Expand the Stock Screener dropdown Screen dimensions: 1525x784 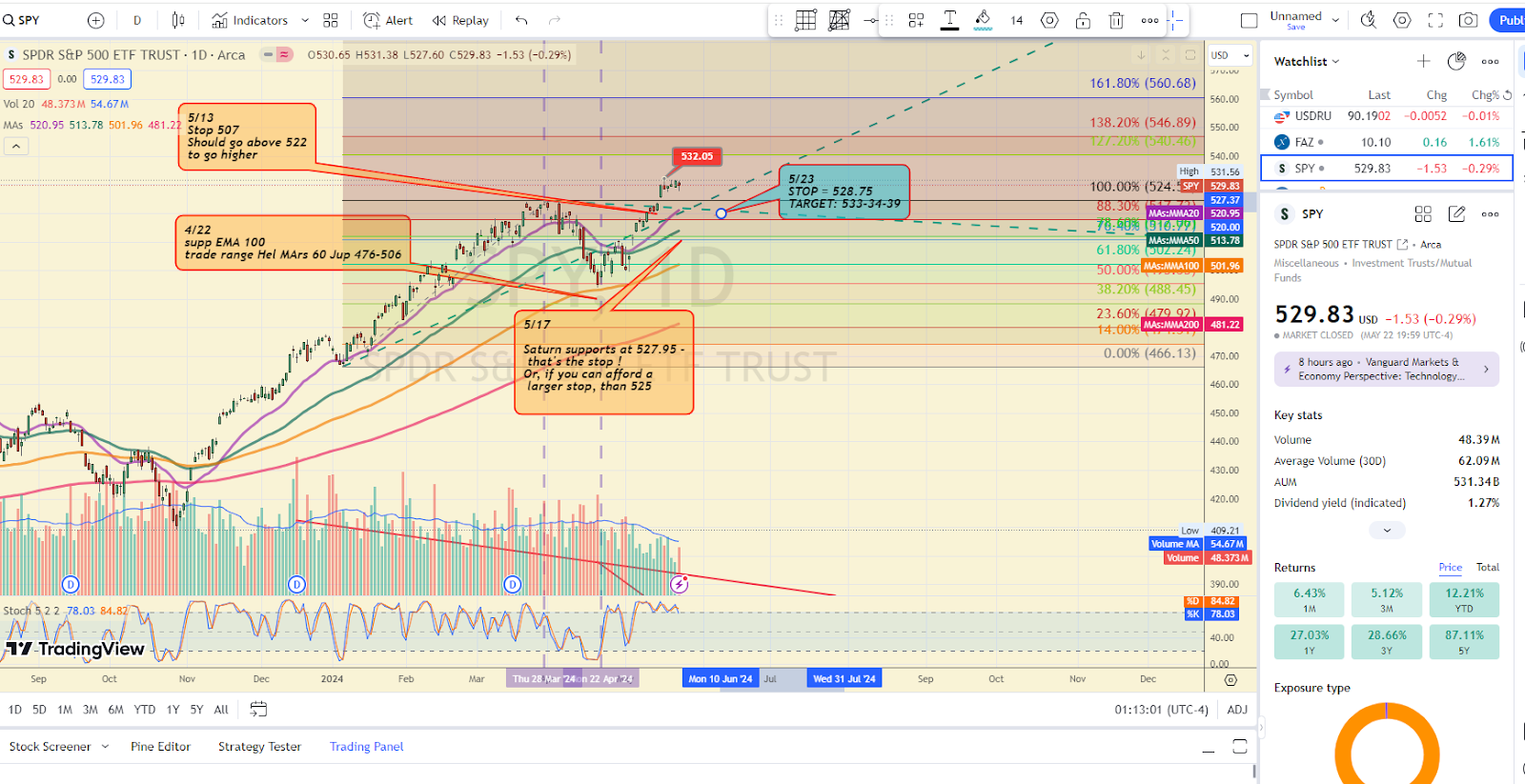[105, 747]
